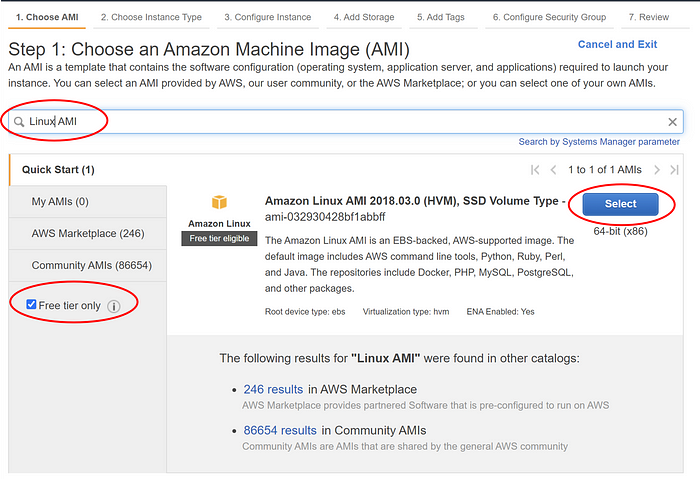
Task: Go to 6. Configure Security Group tab
Action: coord(550,17)
